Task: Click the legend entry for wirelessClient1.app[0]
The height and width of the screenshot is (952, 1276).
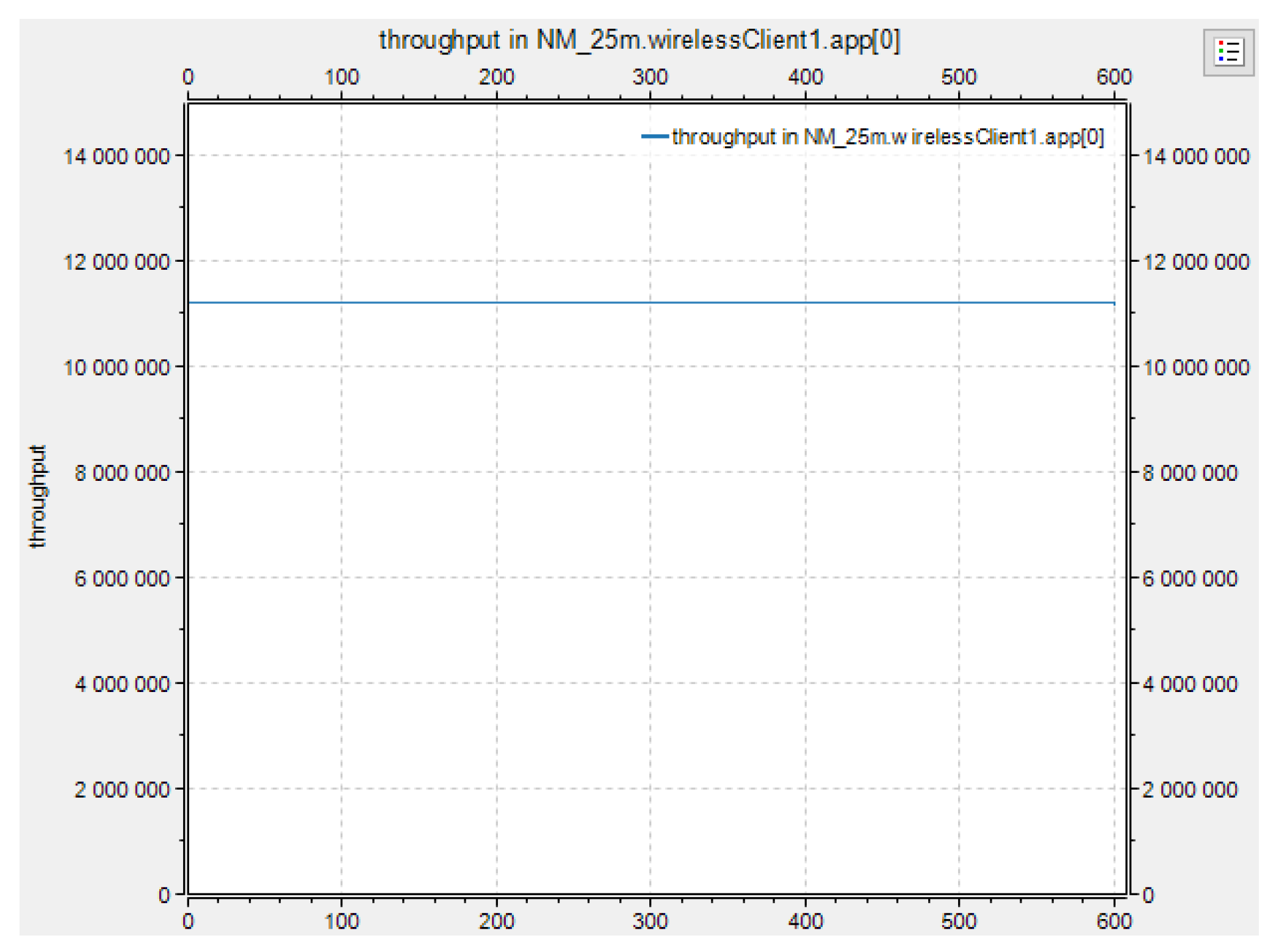Action: 885,136
